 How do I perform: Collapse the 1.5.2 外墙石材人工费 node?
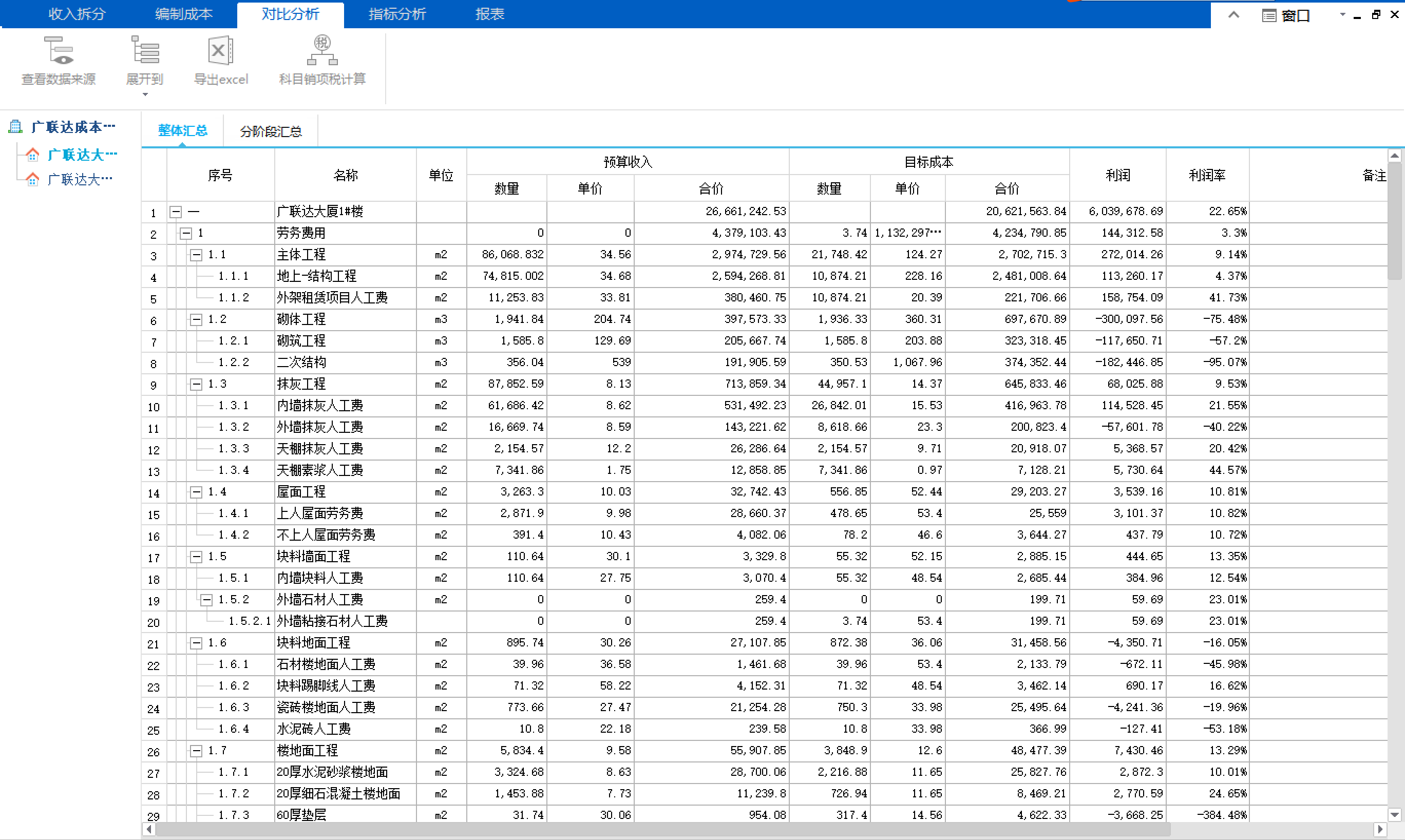[x=206, y=599]
